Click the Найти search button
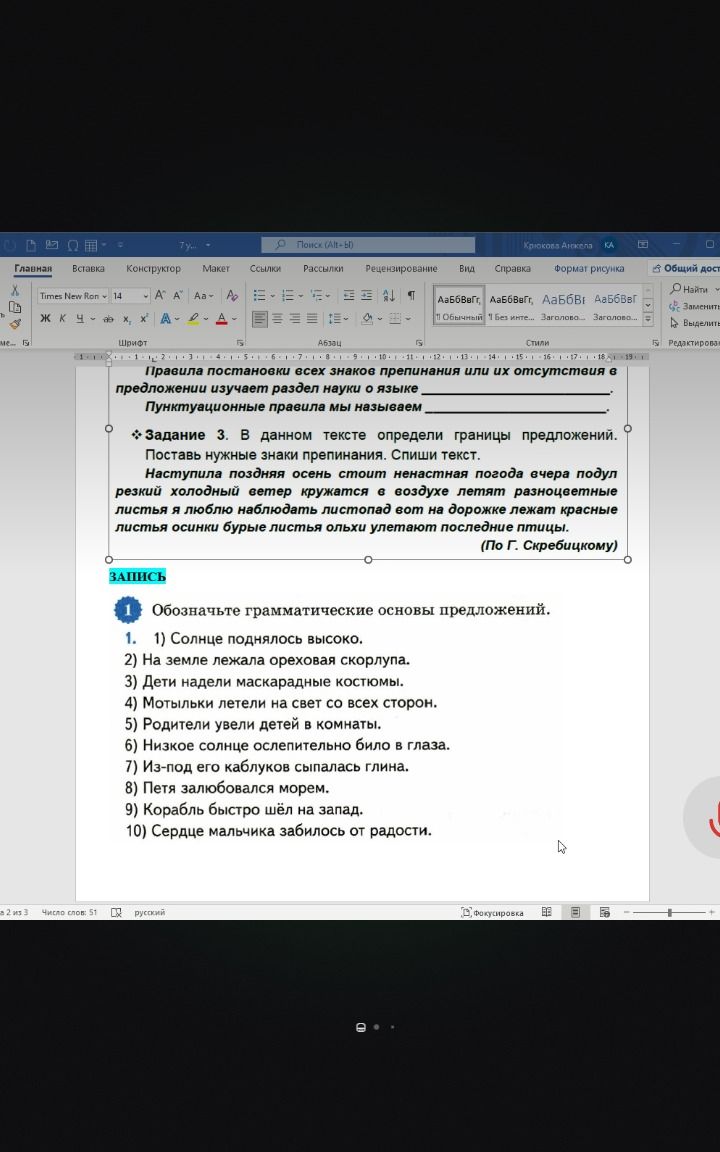 689,289
